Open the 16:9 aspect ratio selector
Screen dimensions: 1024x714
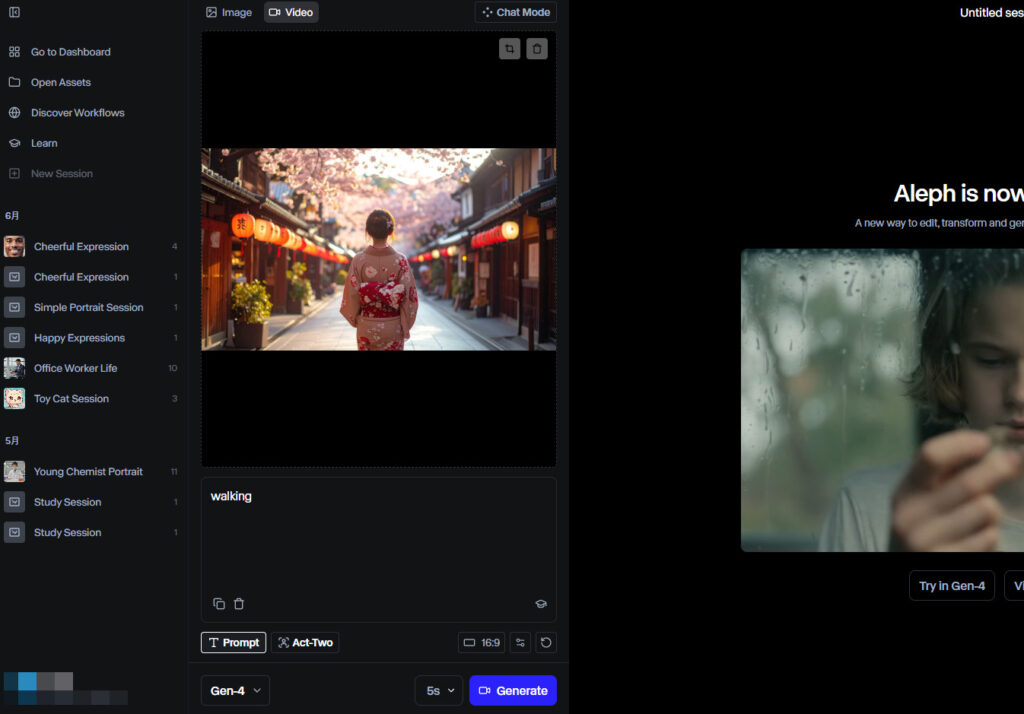[x=481, y=643]
